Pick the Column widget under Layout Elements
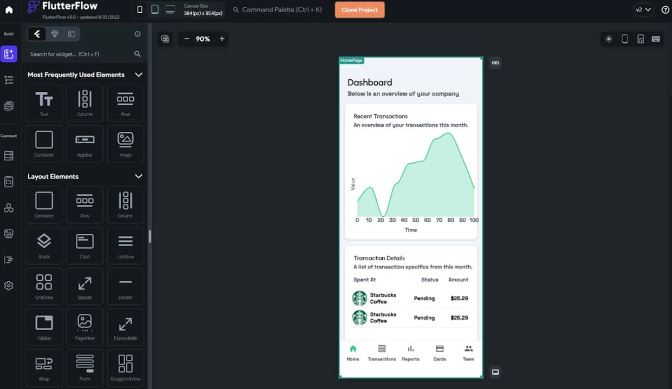The width and height of the screenshot is (672, 389). tap(126, 204)
